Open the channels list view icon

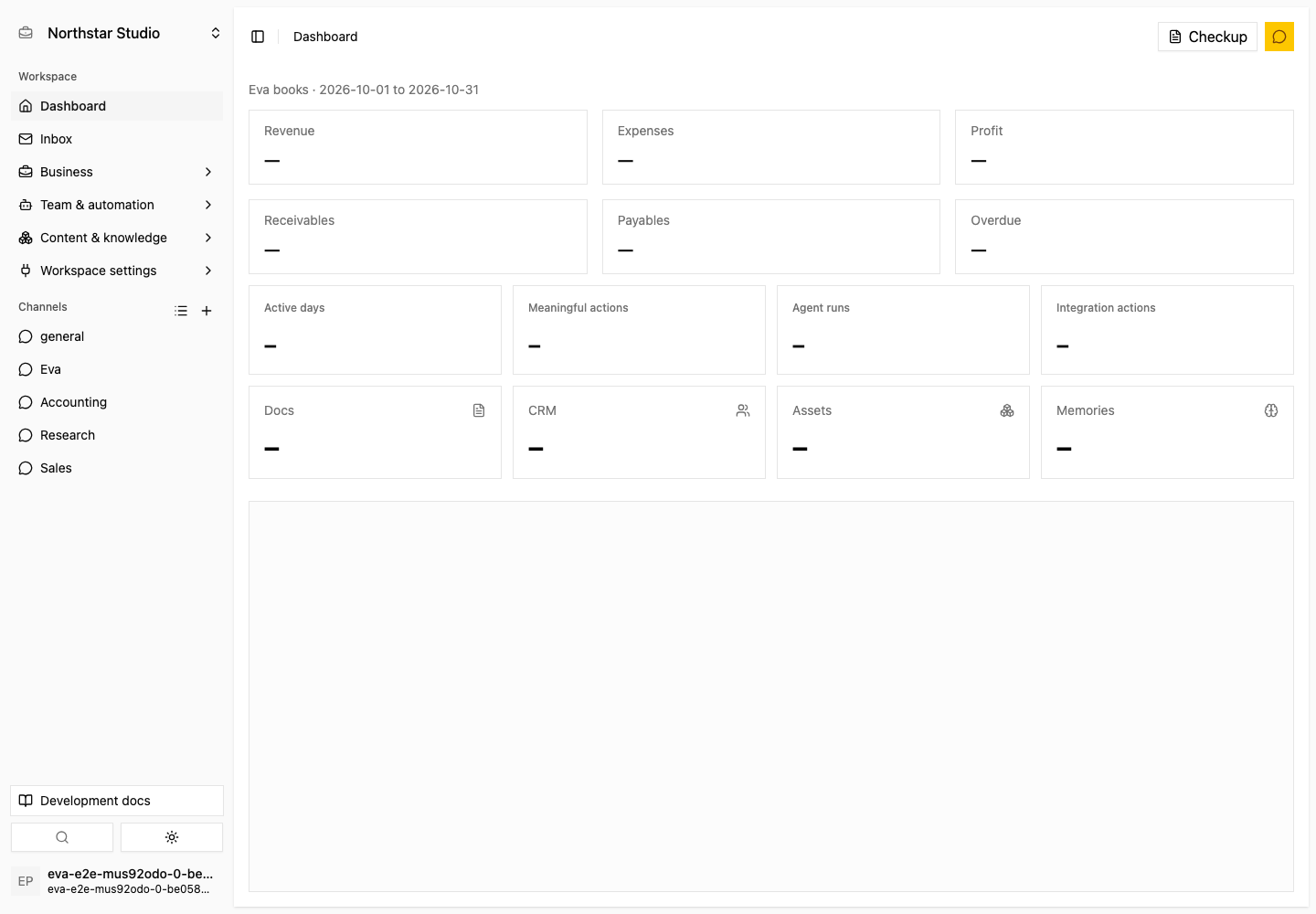(181, 311)
